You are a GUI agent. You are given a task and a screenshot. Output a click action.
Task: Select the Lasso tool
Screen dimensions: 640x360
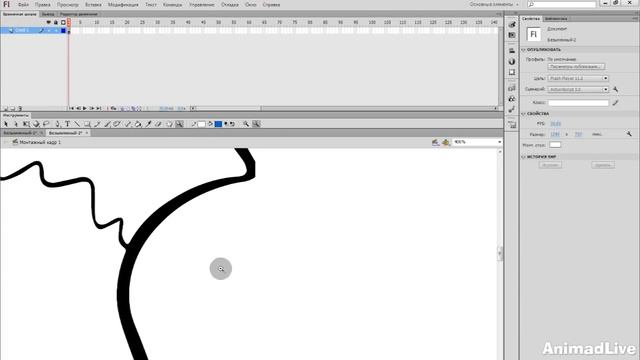point(46,124)
